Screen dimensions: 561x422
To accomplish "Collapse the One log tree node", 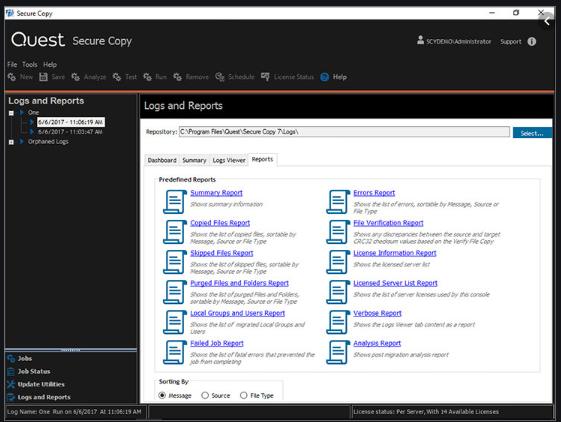I will (11, 113).
